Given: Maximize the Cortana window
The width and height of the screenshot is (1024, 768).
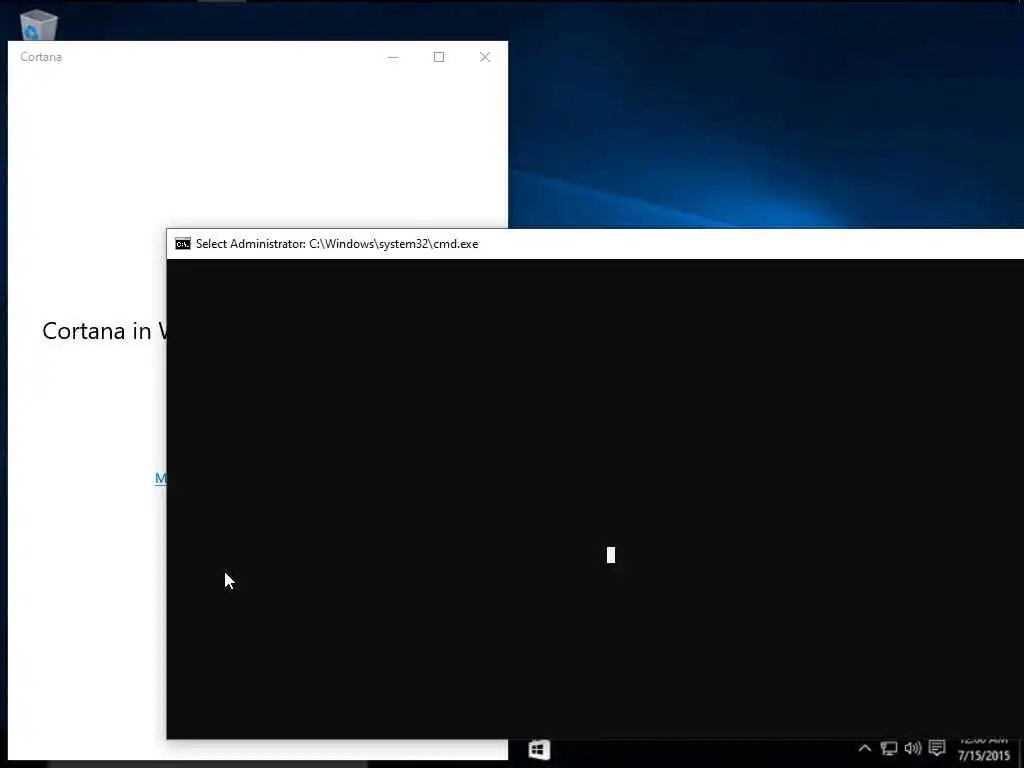Looking at the screenshot, I should pos(439,57).
